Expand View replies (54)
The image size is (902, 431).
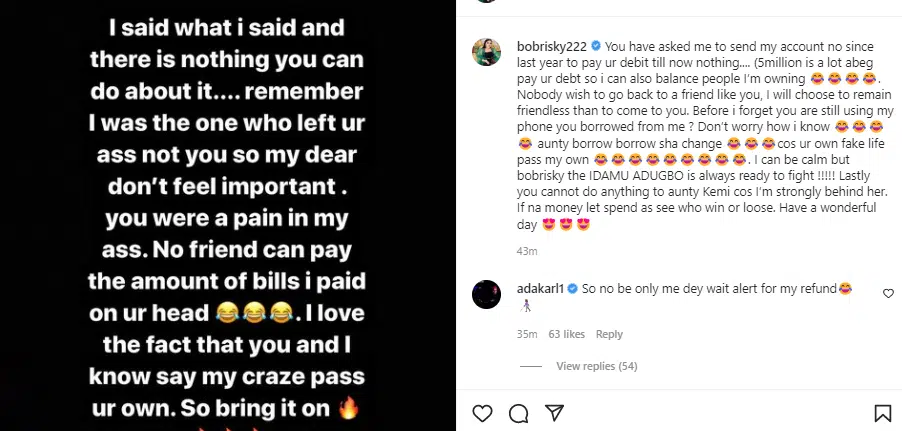[x=597, y=366]
